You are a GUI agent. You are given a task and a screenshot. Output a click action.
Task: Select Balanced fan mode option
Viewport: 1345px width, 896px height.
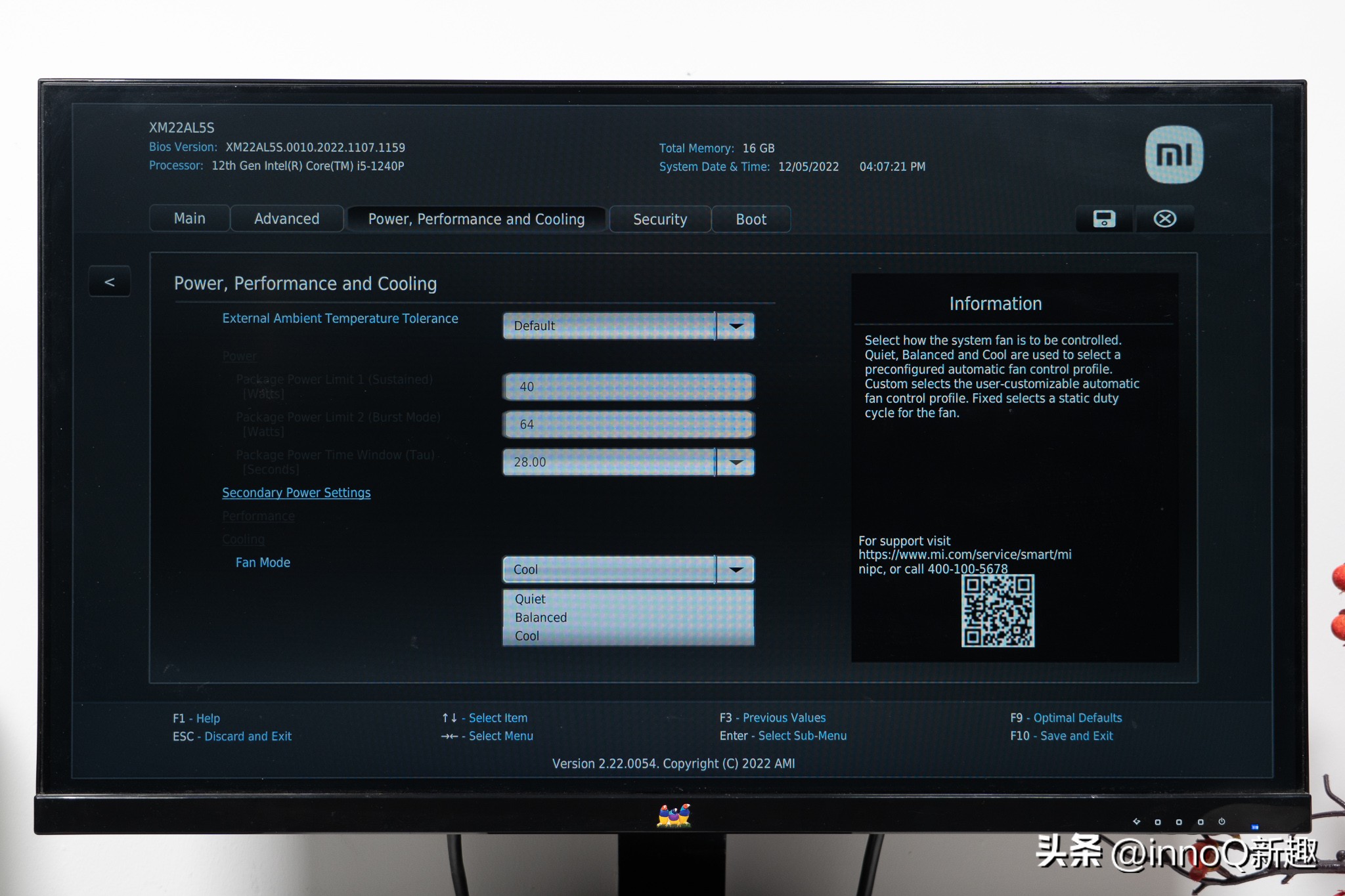[x=541, y=618]
